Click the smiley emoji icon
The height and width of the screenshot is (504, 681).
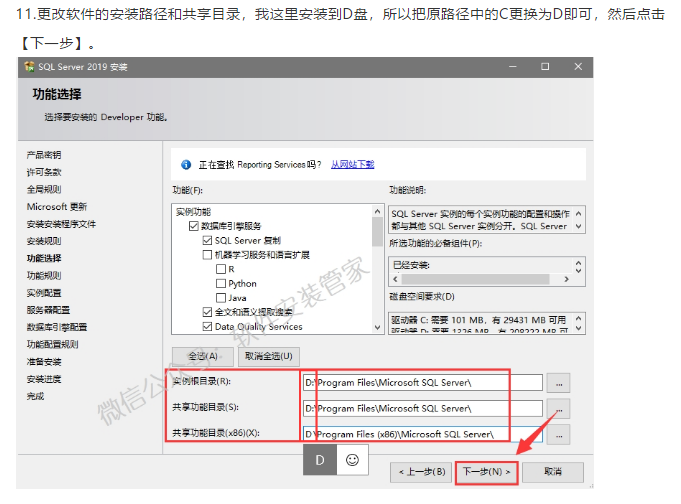(x=352, y=460)
